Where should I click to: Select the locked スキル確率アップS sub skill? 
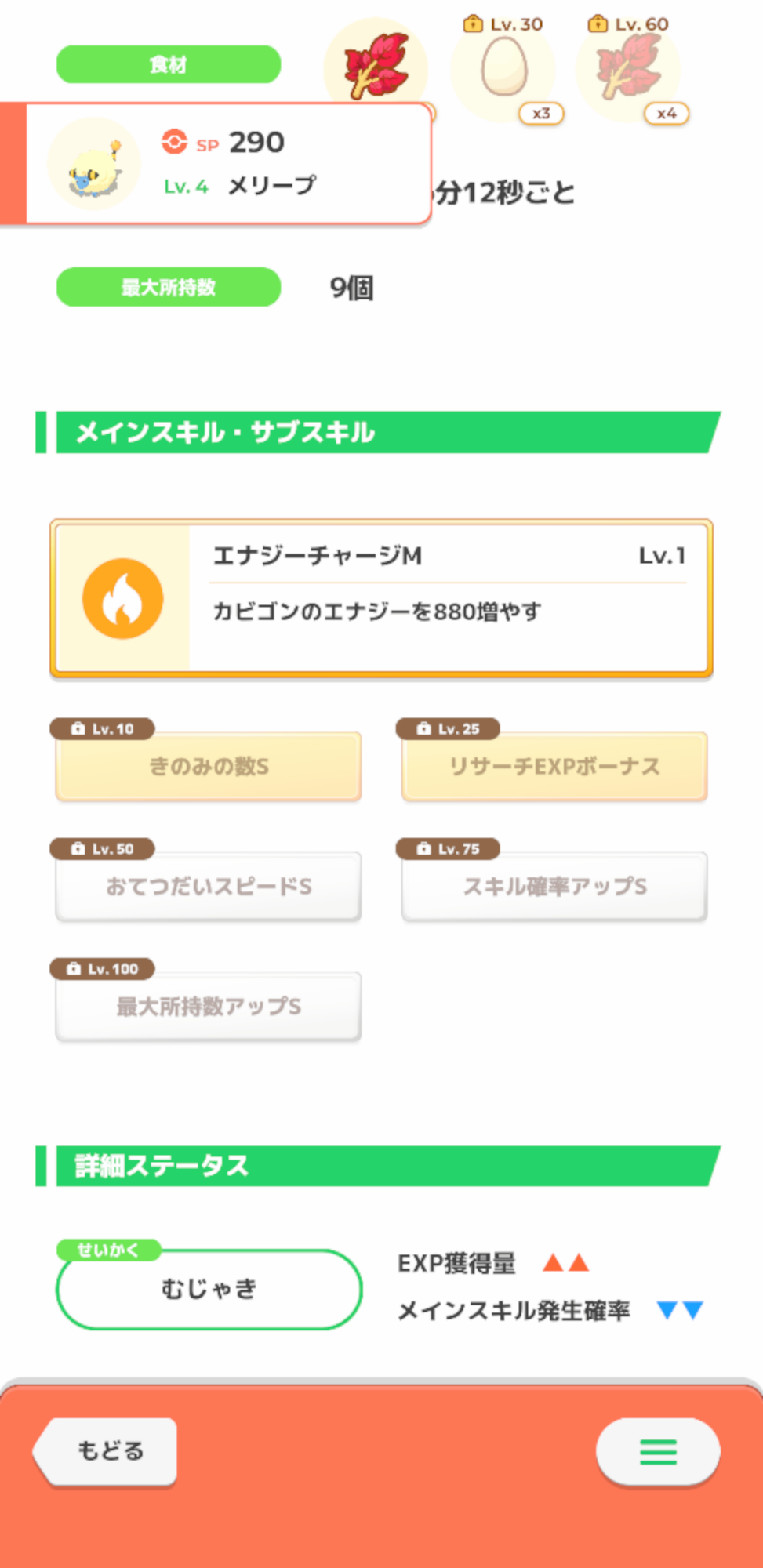(554, 886)
